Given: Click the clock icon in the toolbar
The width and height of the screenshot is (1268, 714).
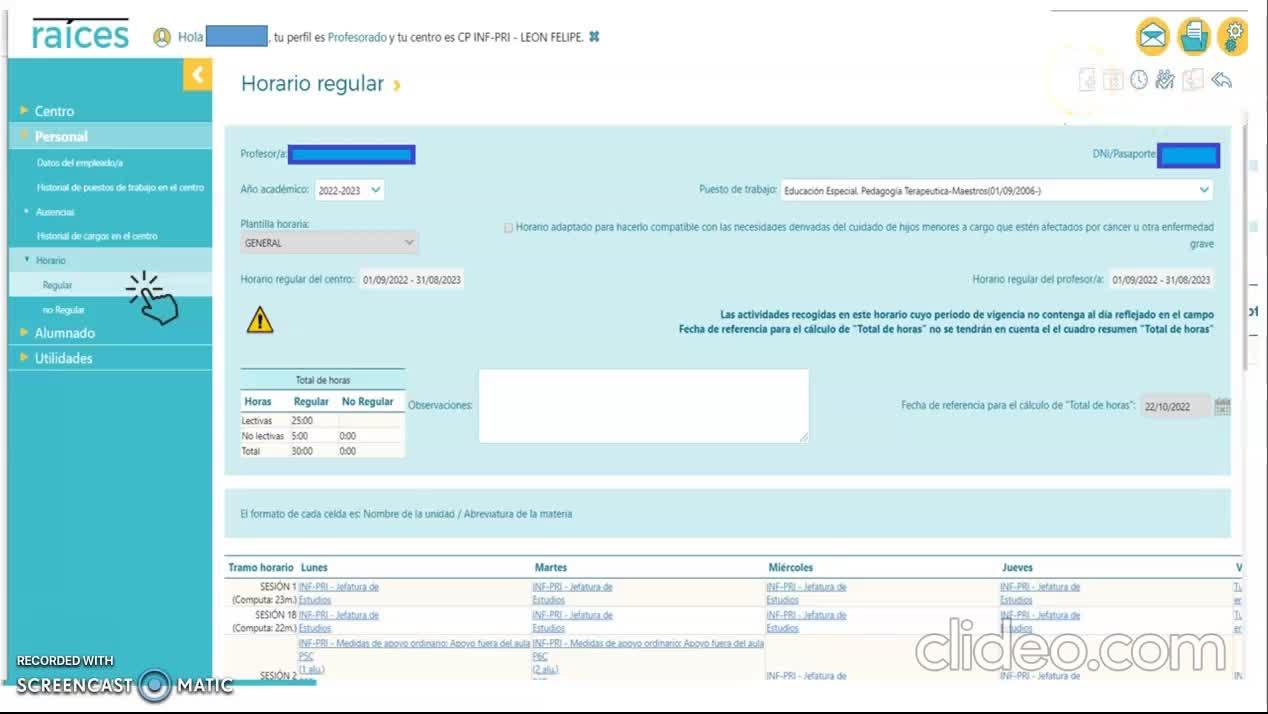Looking at the screenshot, I should point(1139,81).
